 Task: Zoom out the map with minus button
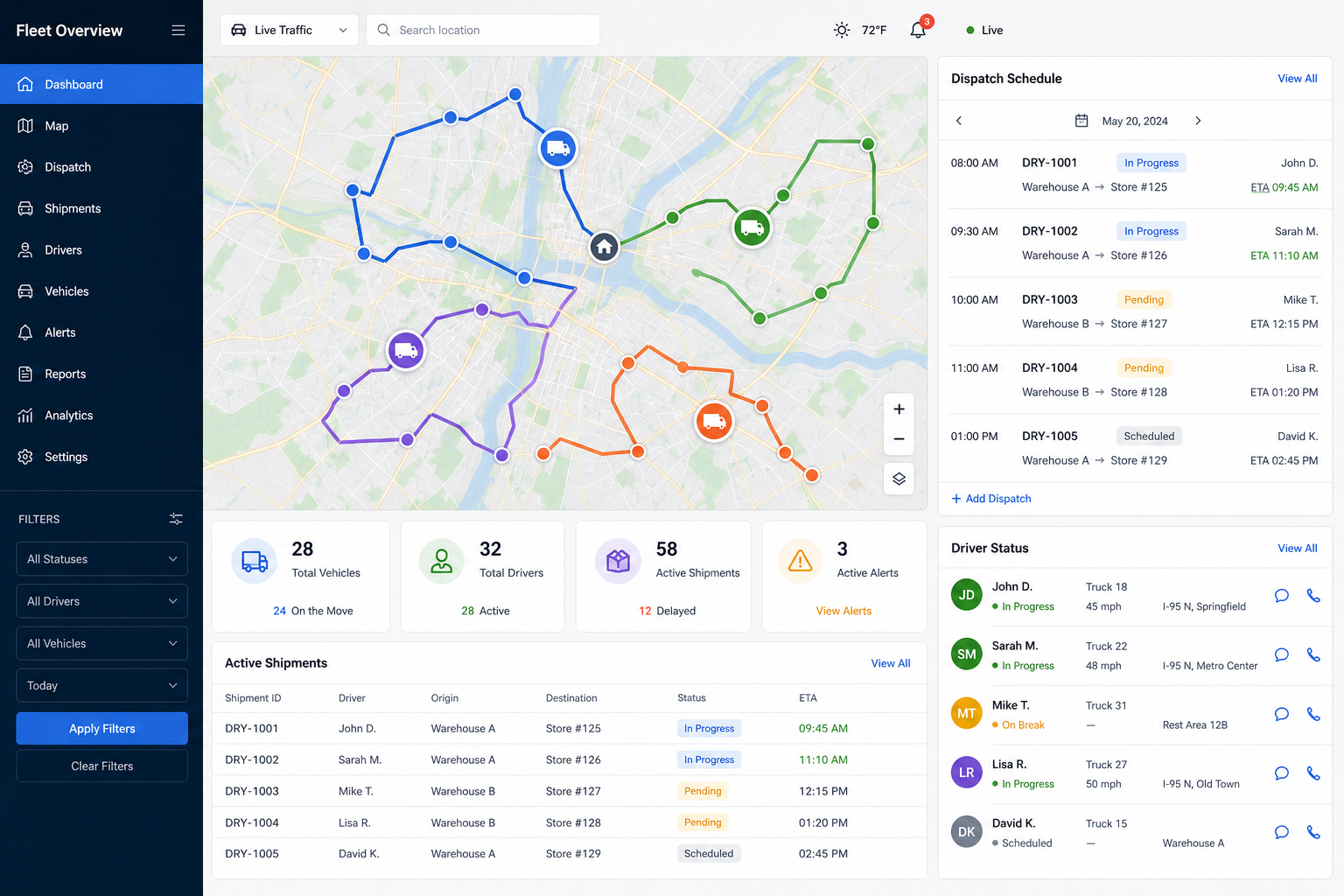click(899, 439)
